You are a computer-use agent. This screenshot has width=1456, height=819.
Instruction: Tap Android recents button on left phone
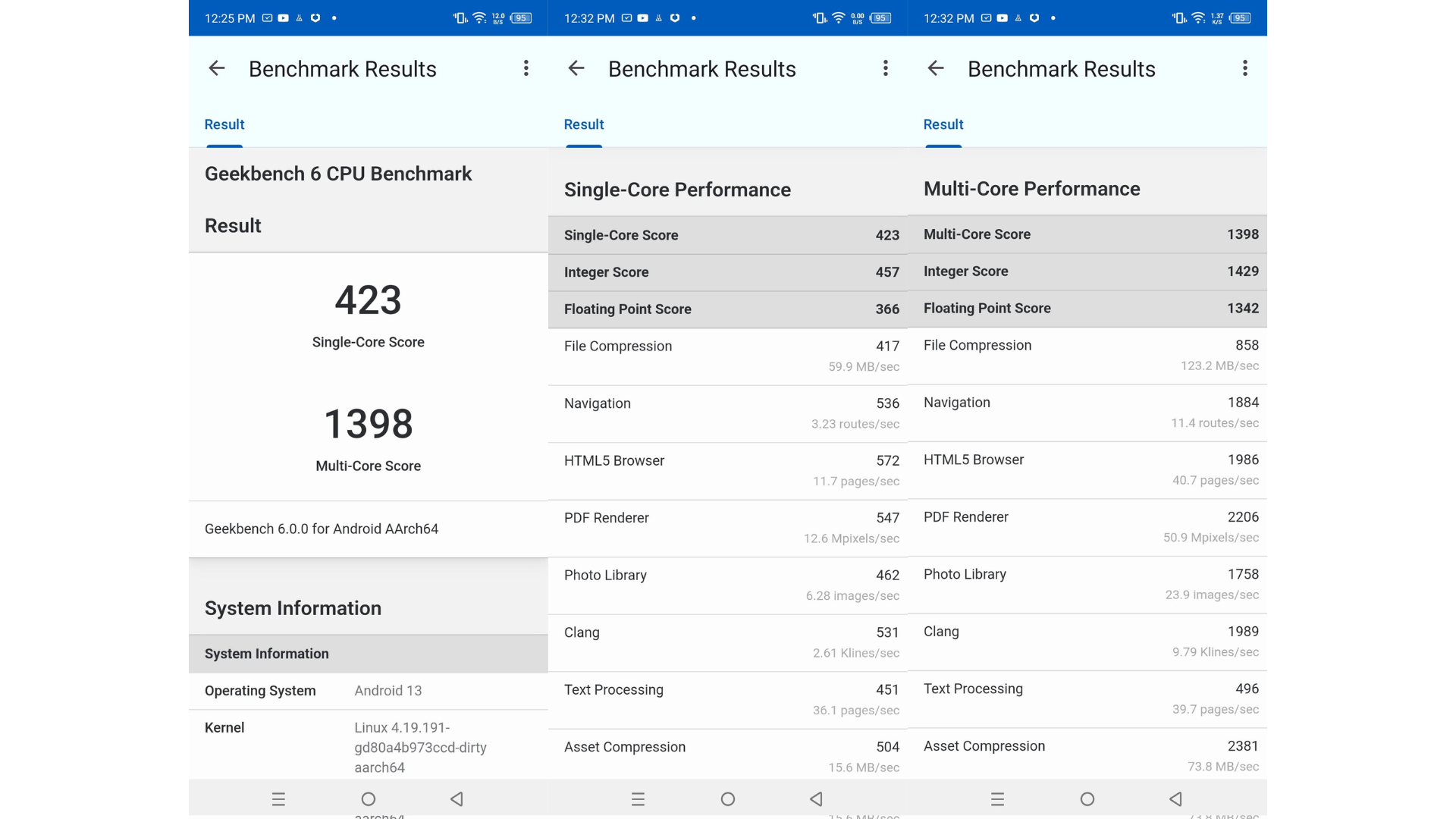point(278,799)
